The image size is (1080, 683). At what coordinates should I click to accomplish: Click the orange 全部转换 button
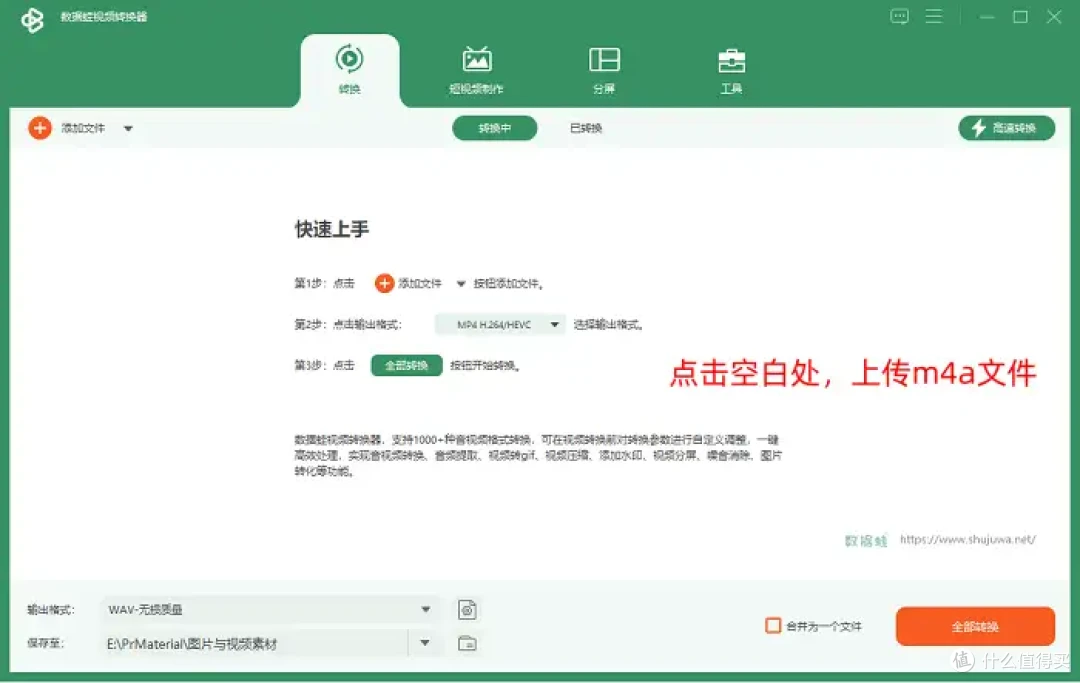[x=975, y=627]
